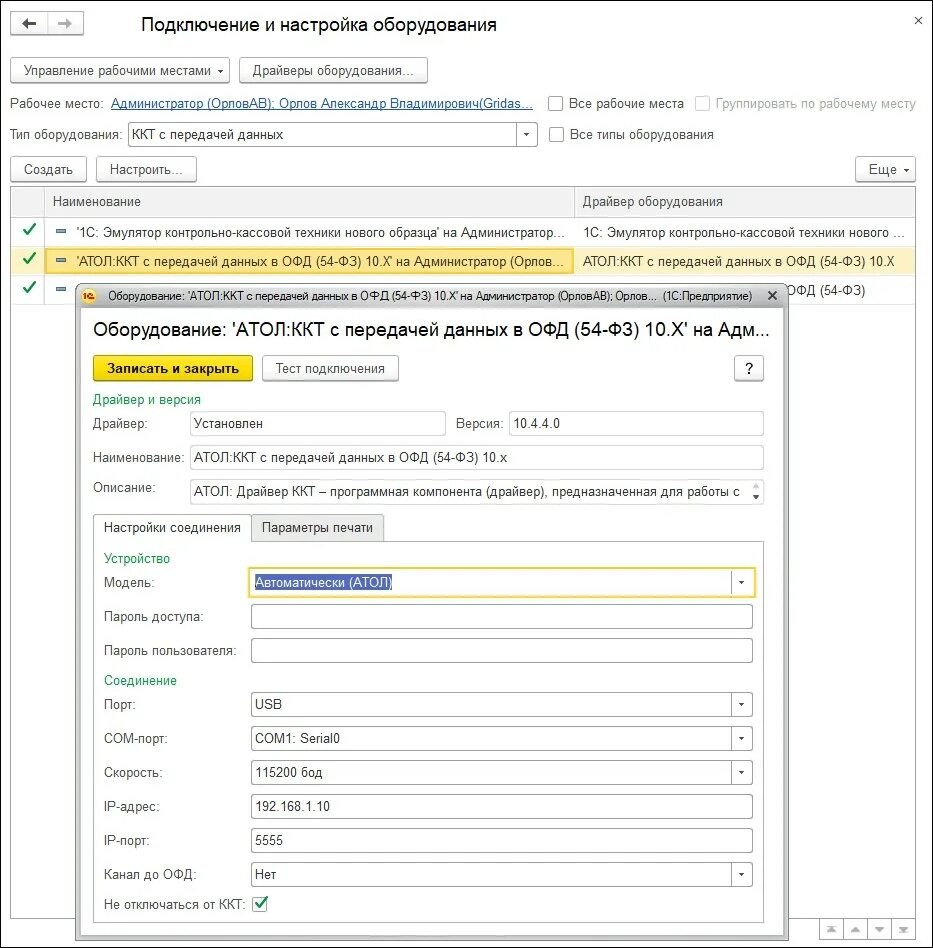
Task: Run the Тест подключения button
Action: [330, 368]
